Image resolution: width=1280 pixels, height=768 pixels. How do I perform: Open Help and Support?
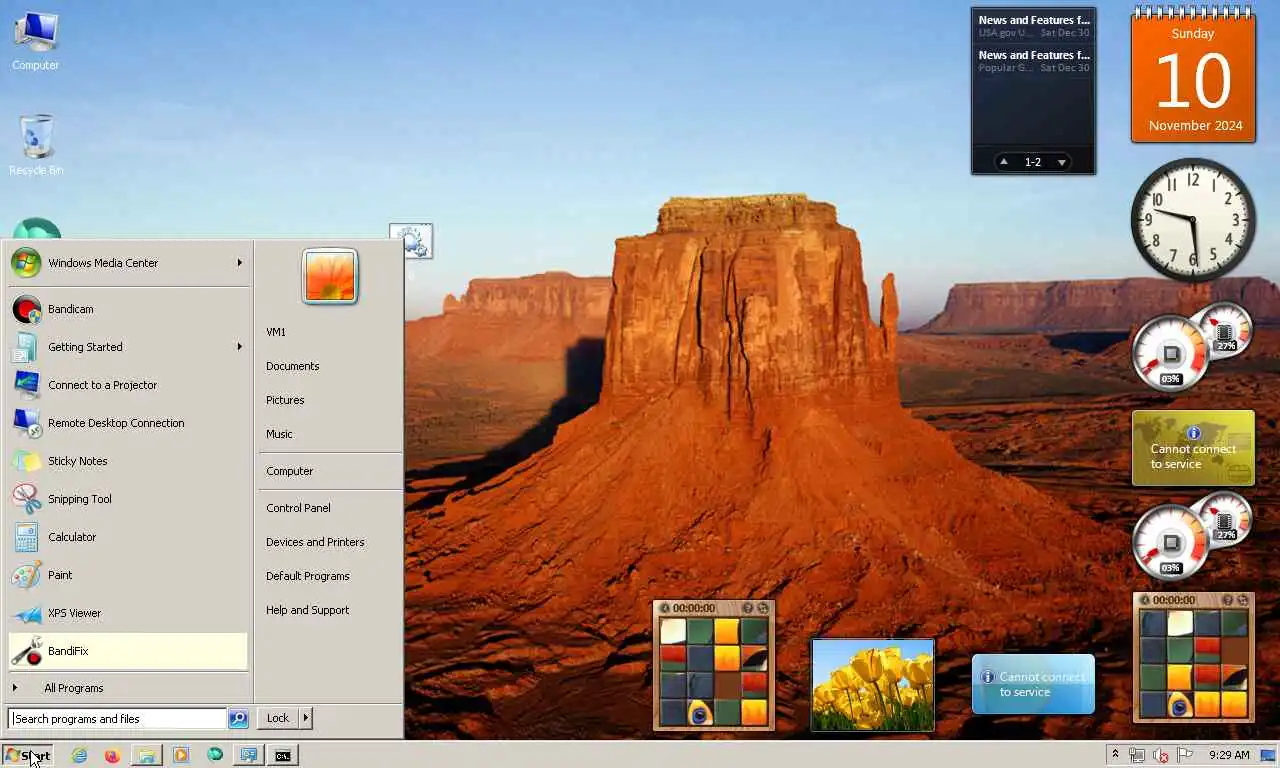(329, 610)
